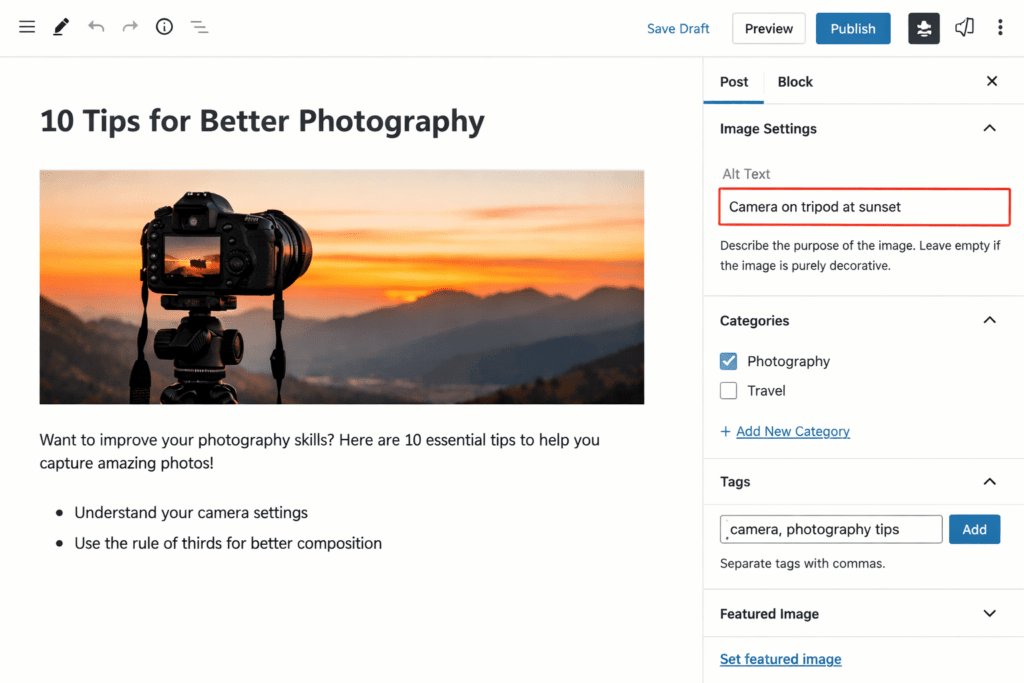Click the undo arrow icon
The width and height of the screenshot is (1024, 683).
click(x=96, y=28)
